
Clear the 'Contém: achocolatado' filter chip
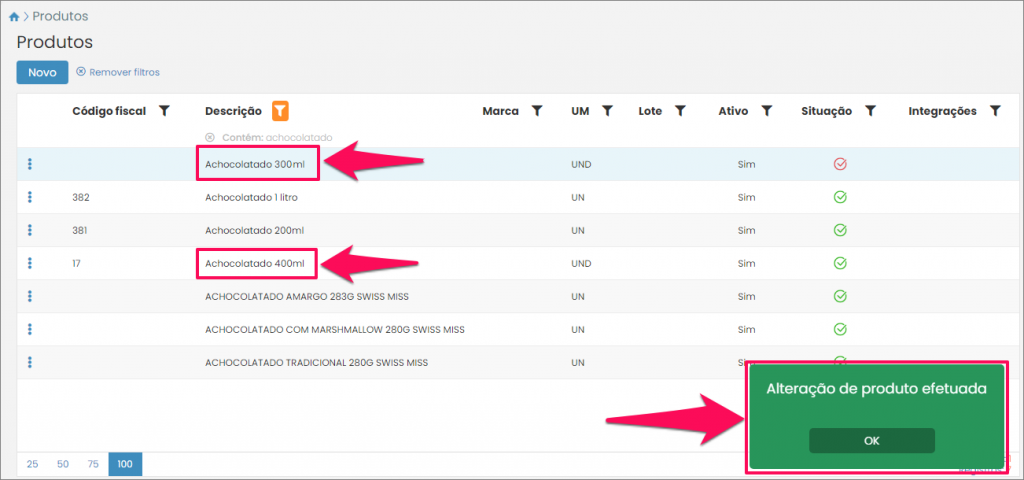coord(210,137)
